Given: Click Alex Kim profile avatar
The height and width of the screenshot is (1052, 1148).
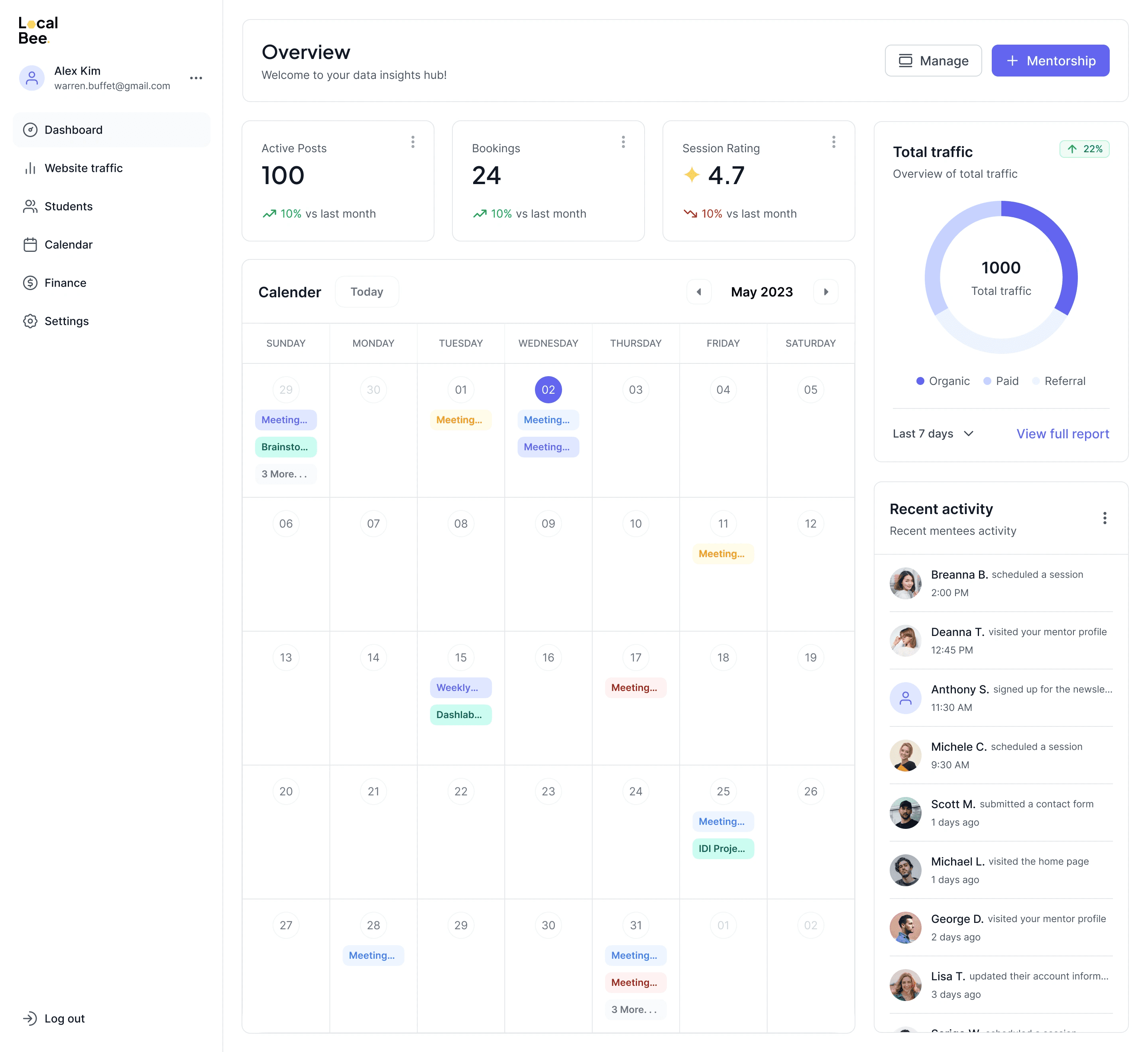Looking at the screenshot, I should [32, 78].
